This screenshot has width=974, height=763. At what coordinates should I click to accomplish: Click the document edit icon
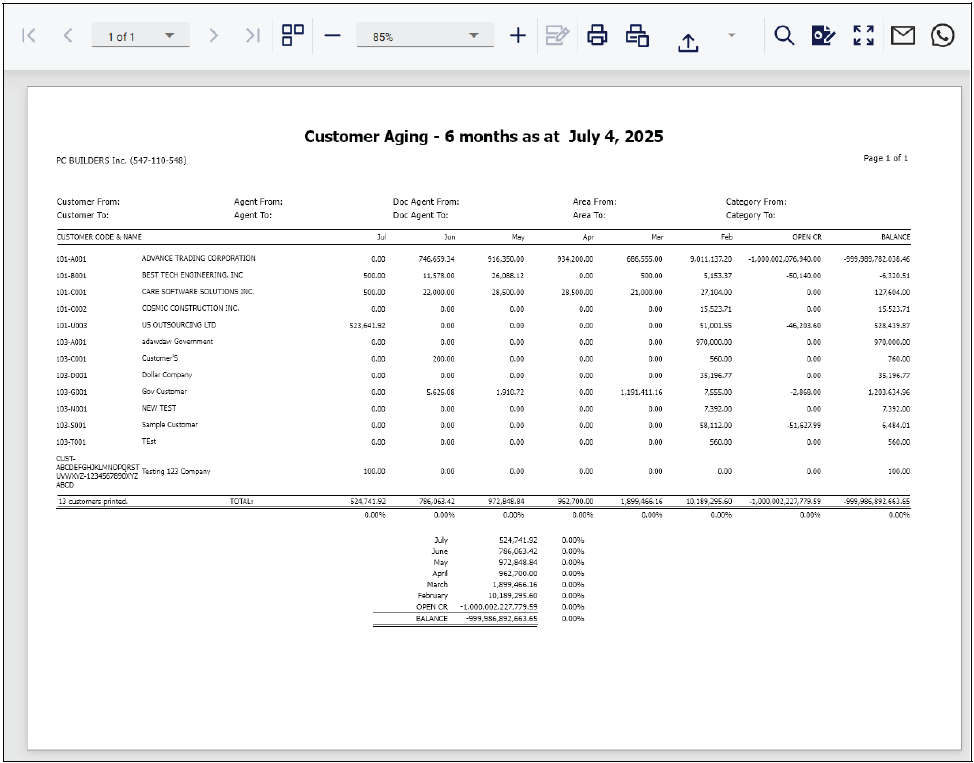tap(824, 35)
